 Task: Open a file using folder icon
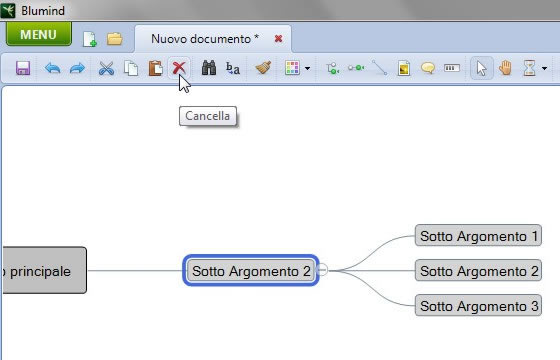pos(115,38)
